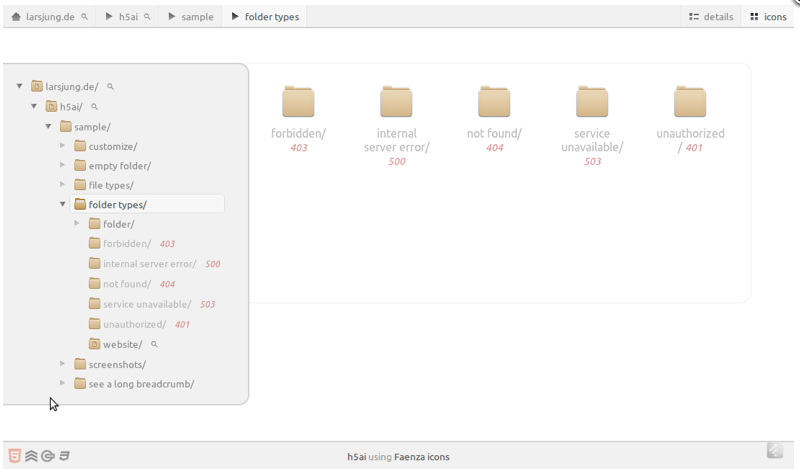Open the service unavailable folder icon

(592, 102)
